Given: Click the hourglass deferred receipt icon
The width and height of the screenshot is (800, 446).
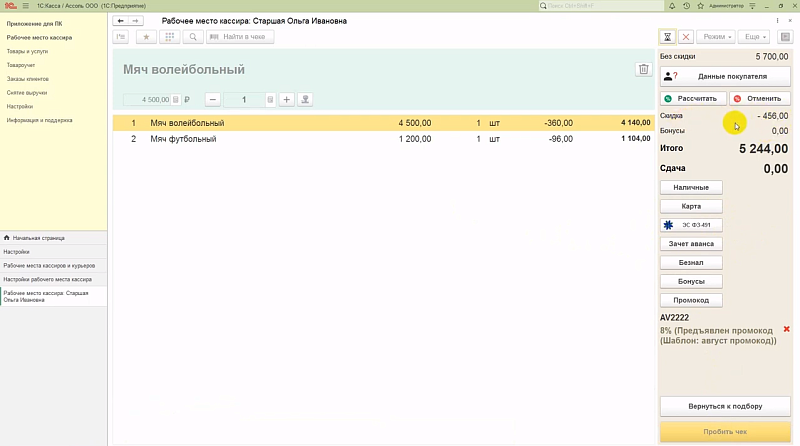Looking at the screenshot, I should (x=667, y=37).
